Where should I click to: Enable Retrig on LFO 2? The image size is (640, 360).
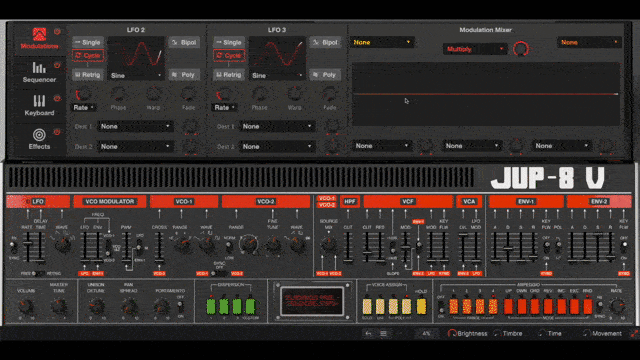pyautogui.click(x=88, y=75)
